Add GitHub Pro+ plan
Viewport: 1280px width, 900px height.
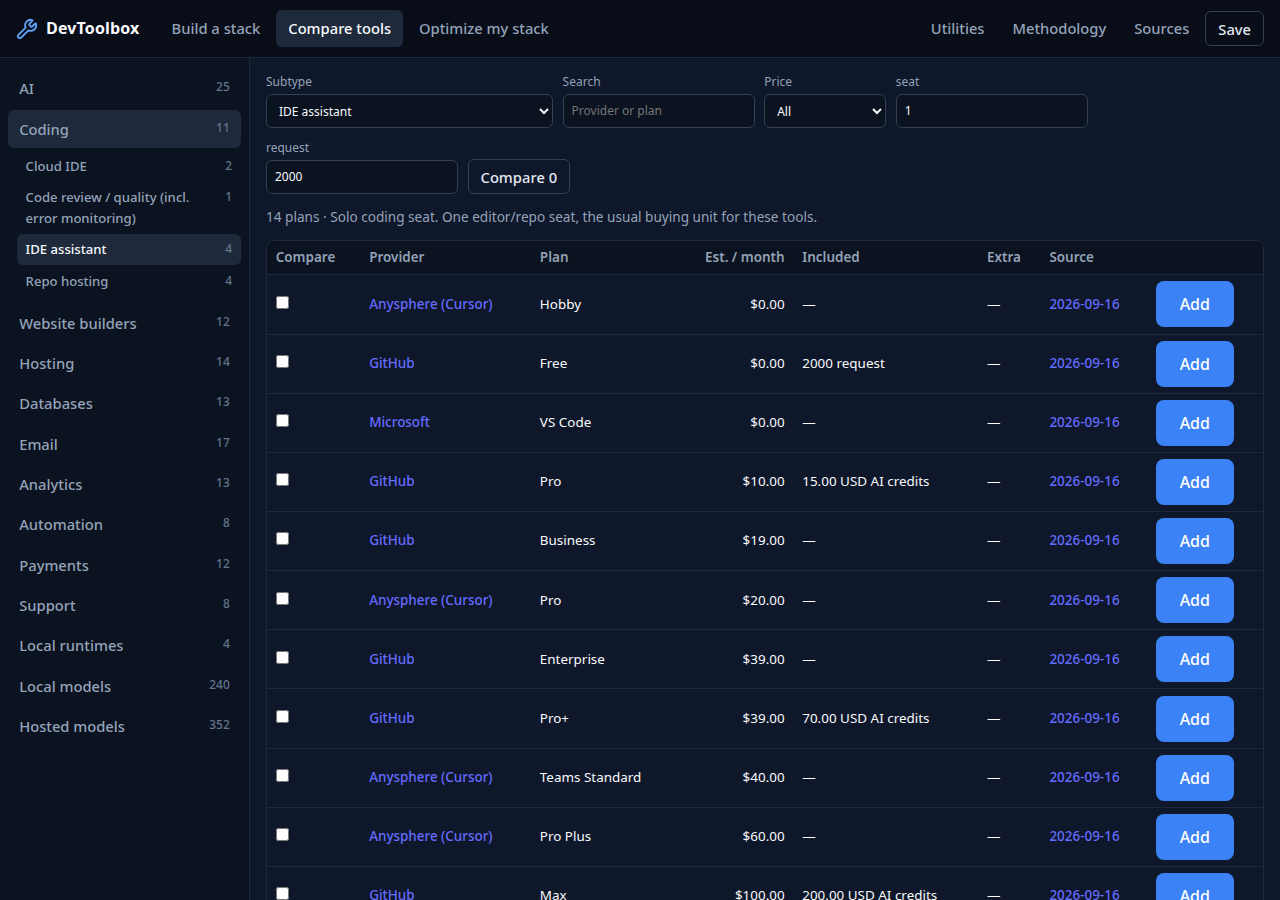(x=1195, y=719)
